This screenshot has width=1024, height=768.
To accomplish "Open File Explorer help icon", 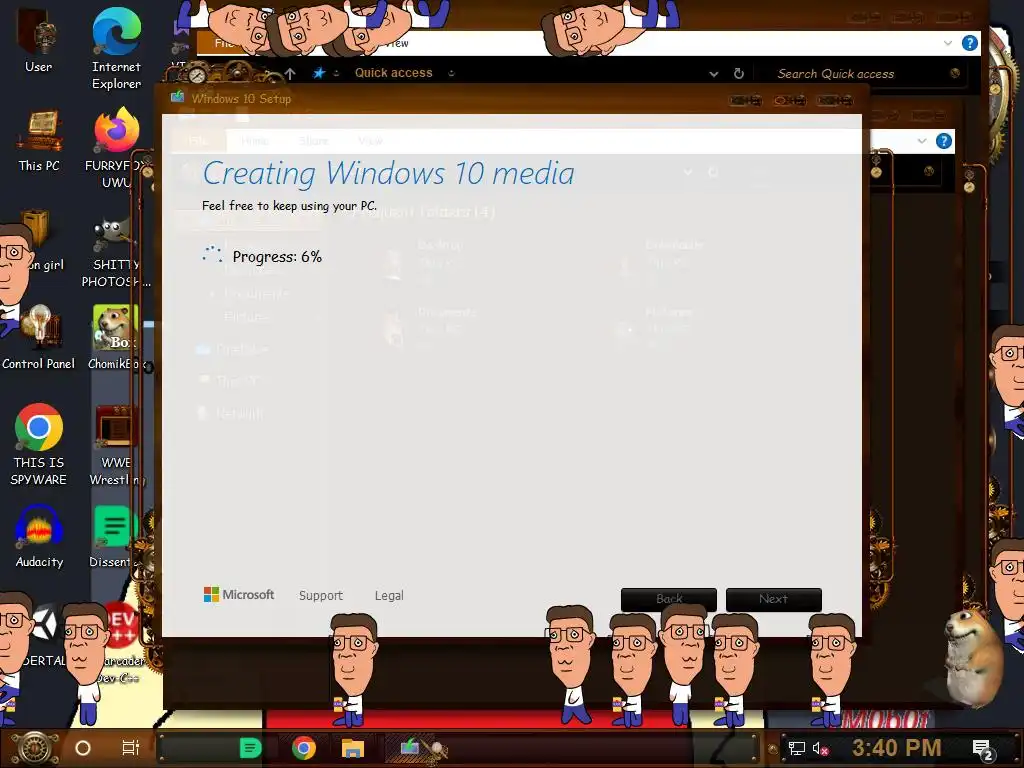I will [970, 44].
